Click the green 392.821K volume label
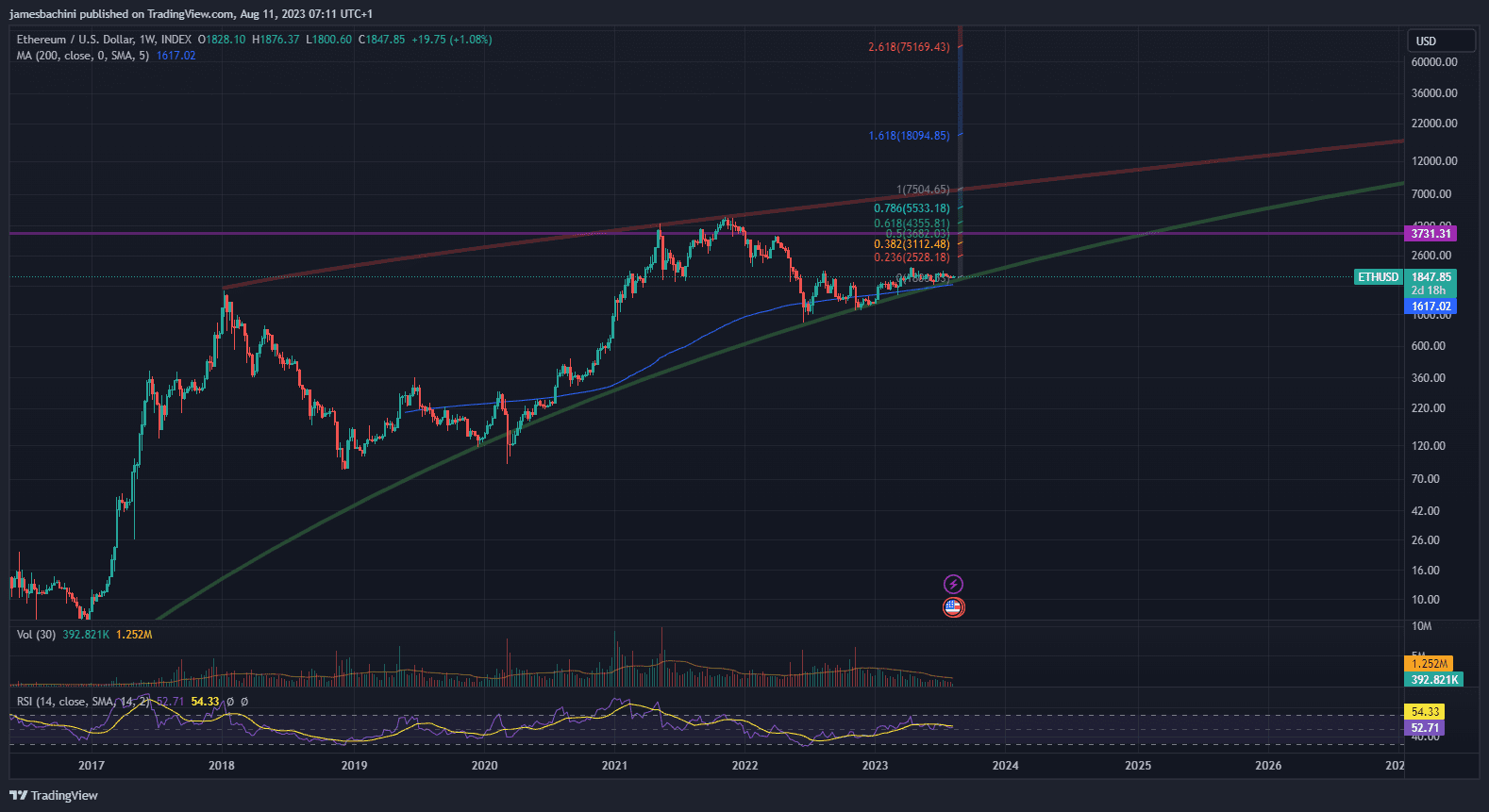 1434,679
